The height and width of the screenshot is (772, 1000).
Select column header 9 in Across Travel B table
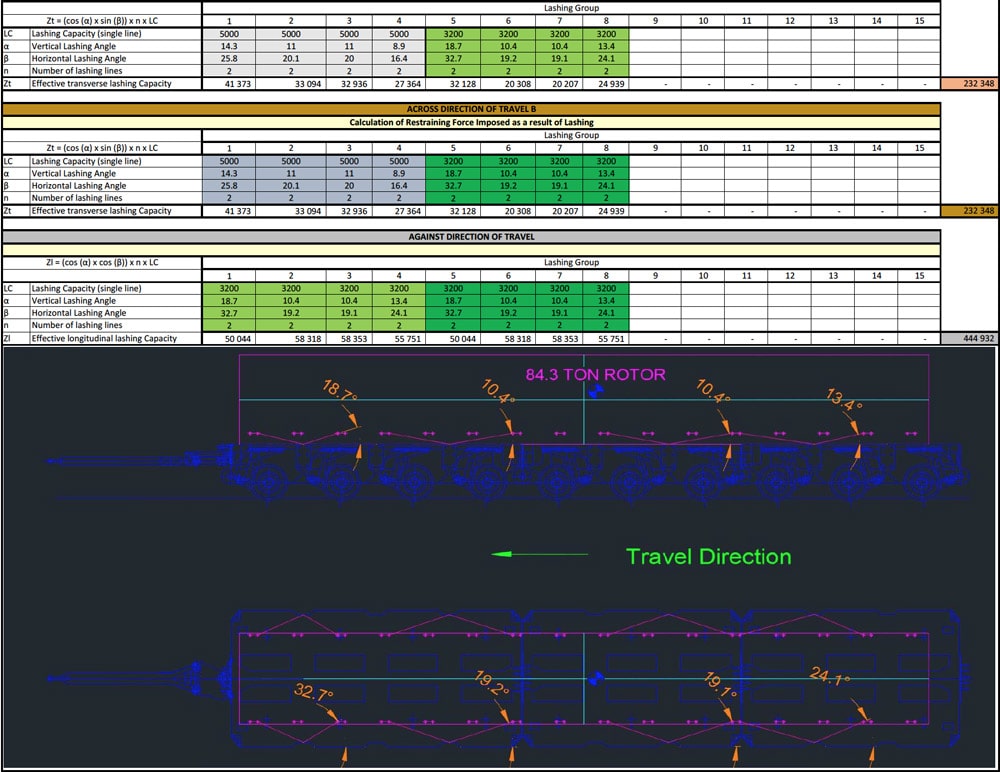(655, 148)
